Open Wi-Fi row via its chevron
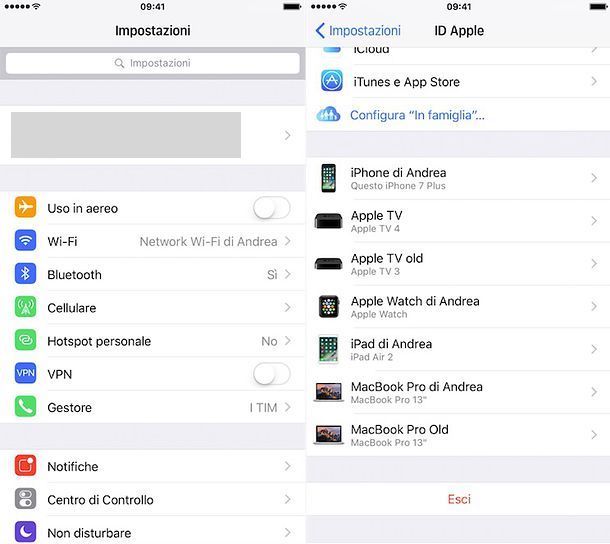610x544 pixels. 287,241
